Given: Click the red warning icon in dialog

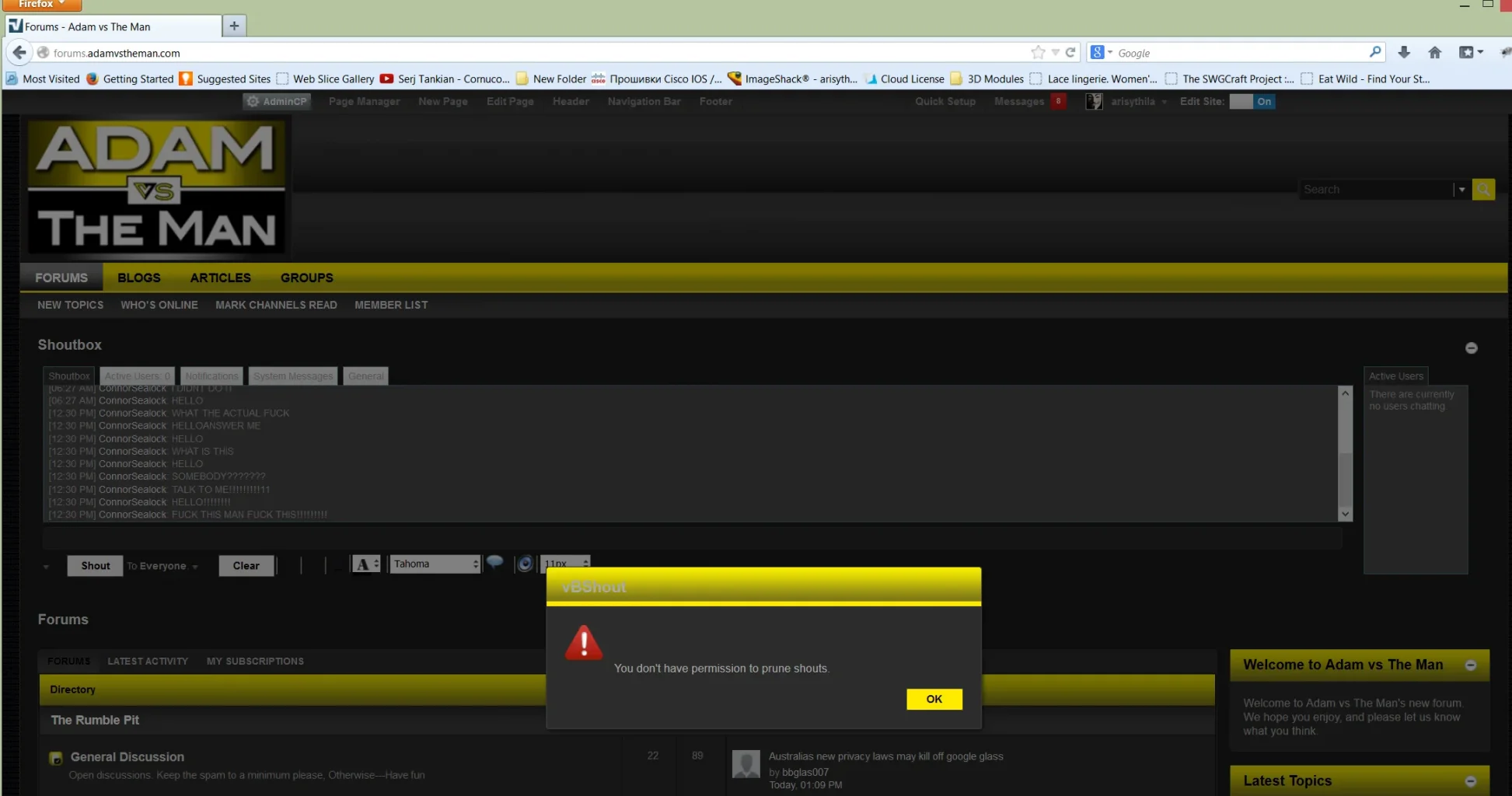Looking at the screenshot, I should (x=584, y=642).
